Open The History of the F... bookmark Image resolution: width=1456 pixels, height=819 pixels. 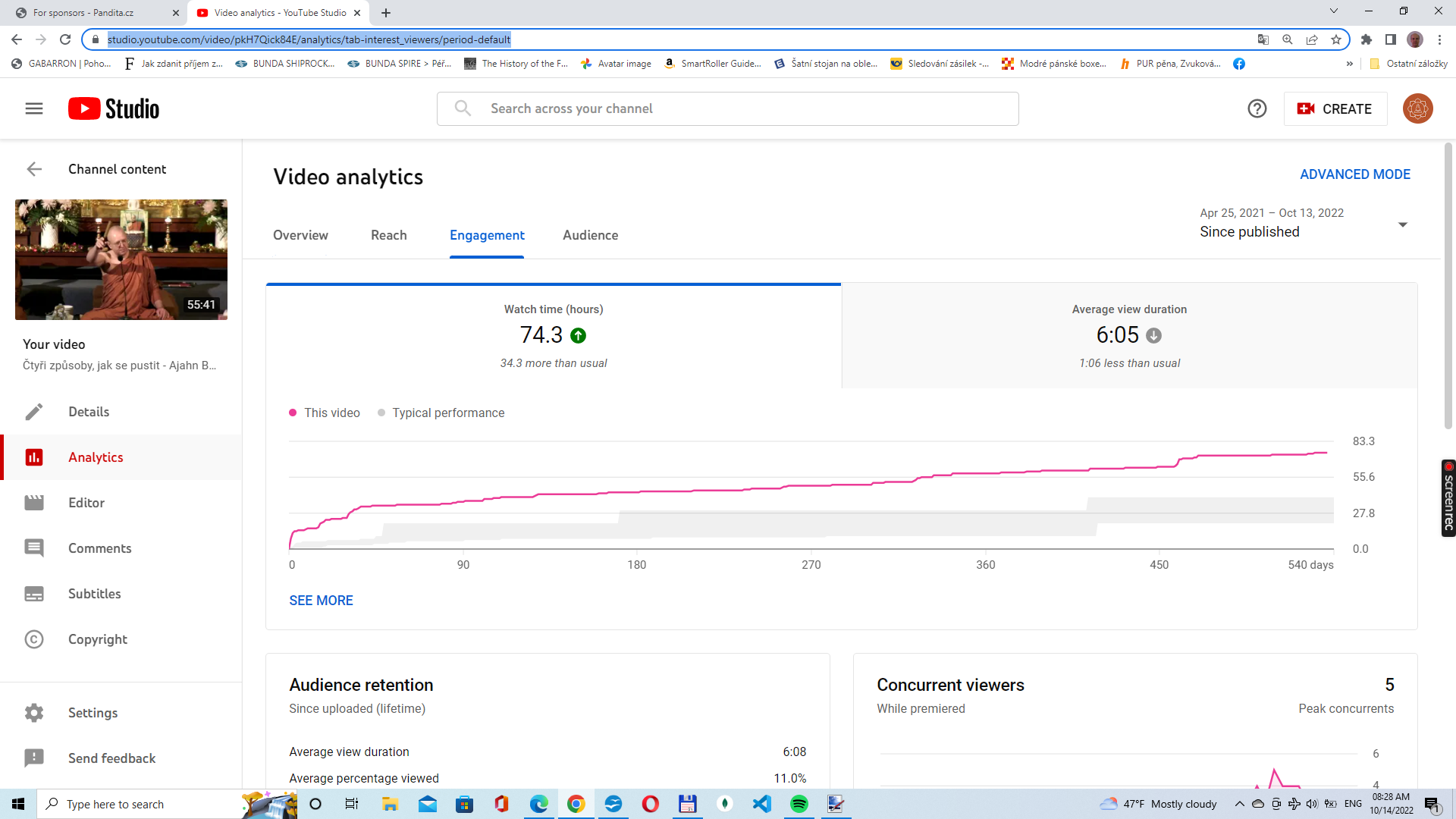click(x=516, y=64)
